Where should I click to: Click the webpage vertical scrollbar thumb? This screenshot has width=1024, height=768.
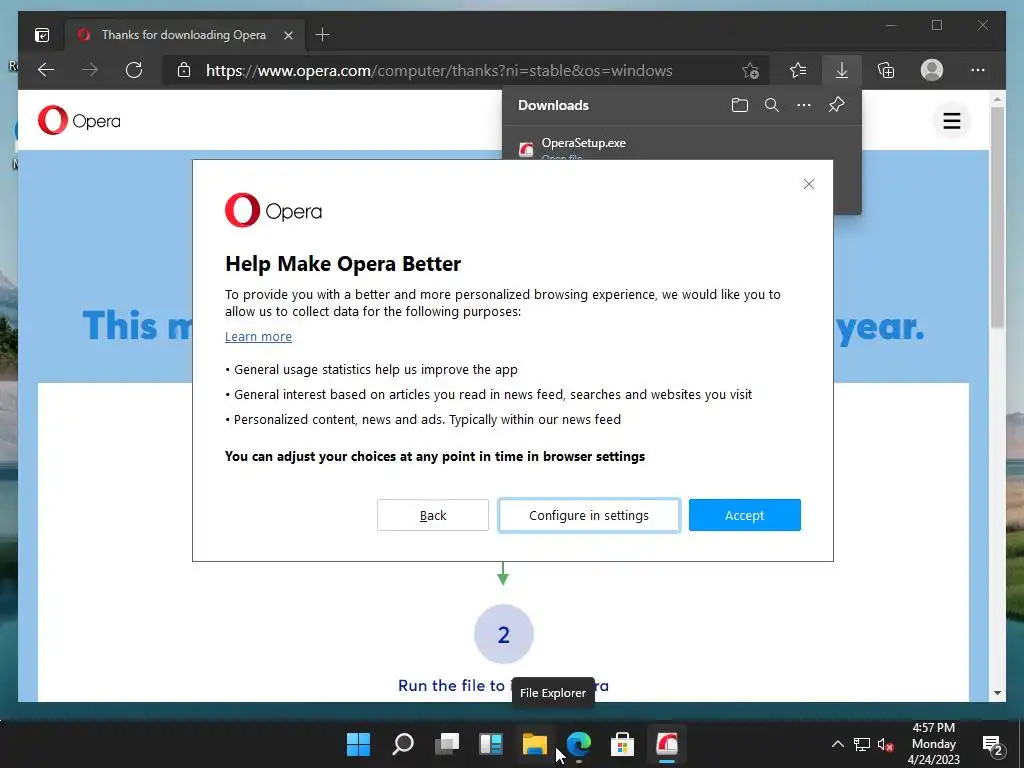pos(997,217)
